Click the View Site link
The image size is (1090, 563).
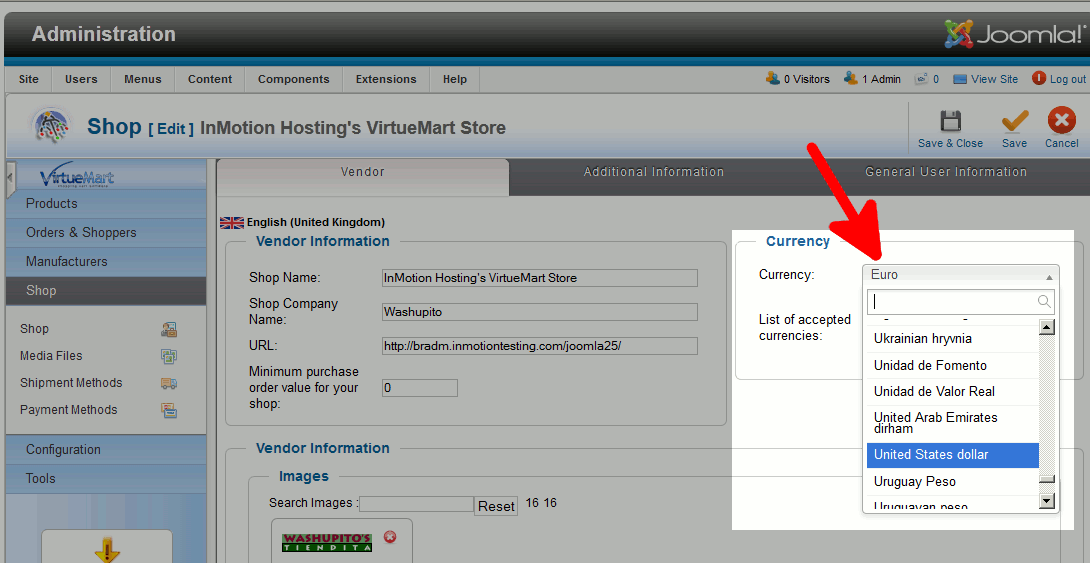pos(994,79)
